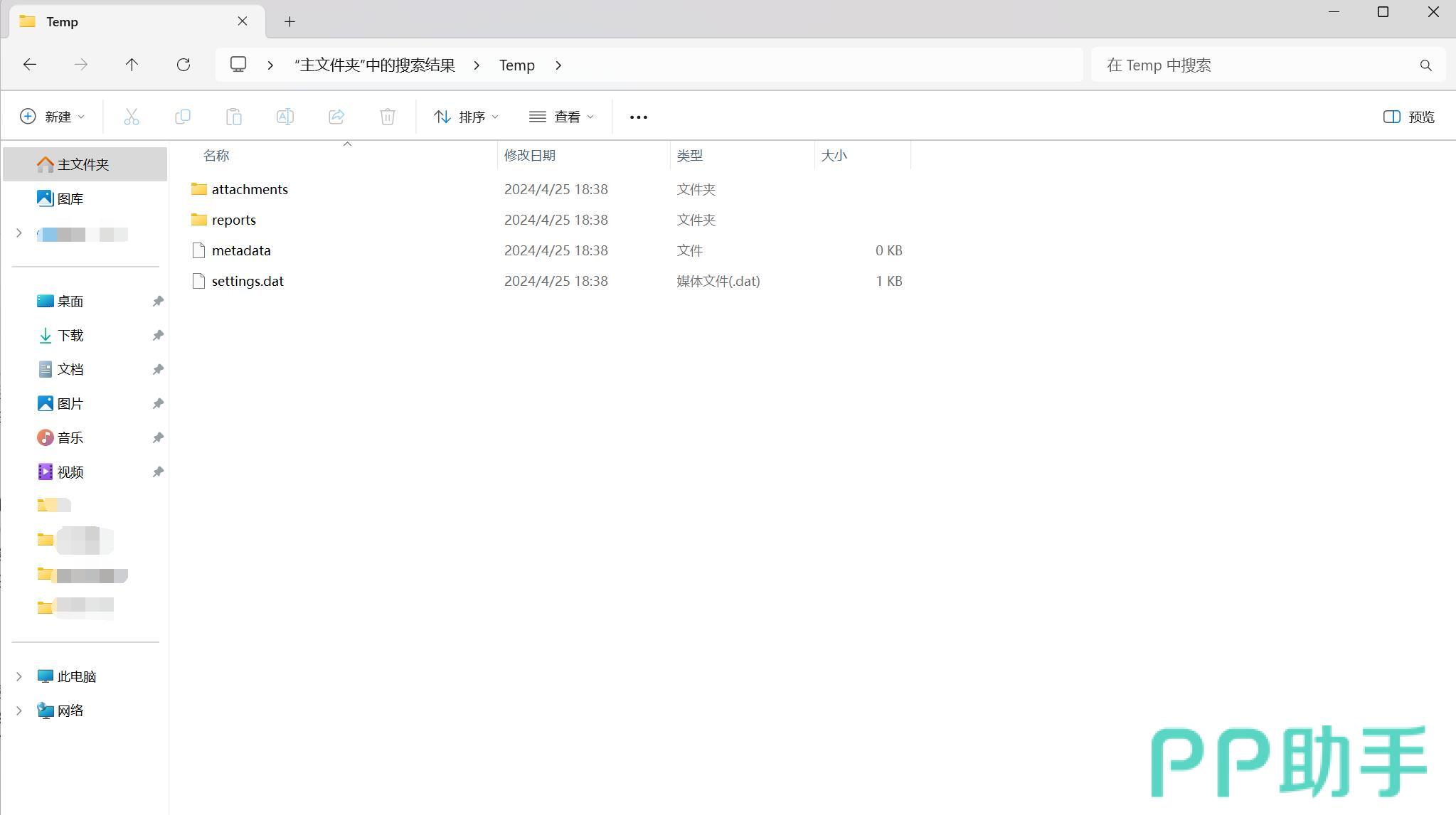Click the Paste clipboard icon
1456x815 pixels.
click(x=234, y=117)
